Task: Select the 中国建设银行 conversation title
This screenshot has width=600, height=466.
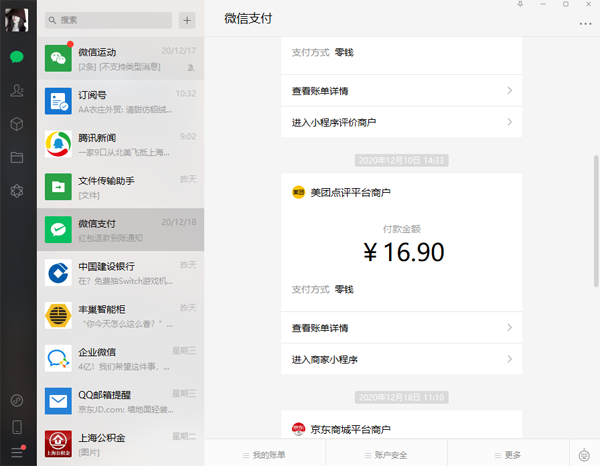Action: (106, 267)
